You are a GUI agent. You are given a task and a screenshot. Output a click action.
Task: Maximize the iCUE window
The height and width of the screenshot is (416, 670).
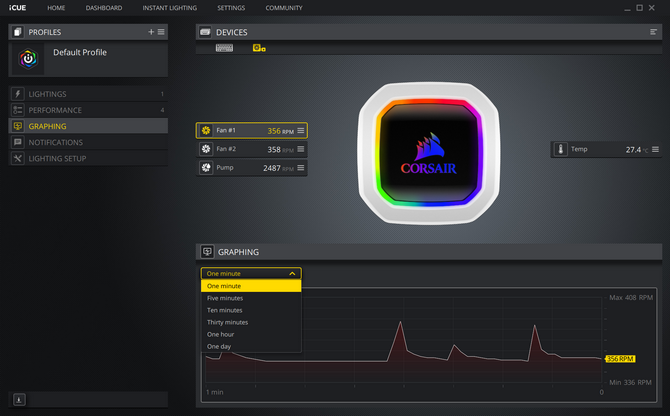[639, 8]
